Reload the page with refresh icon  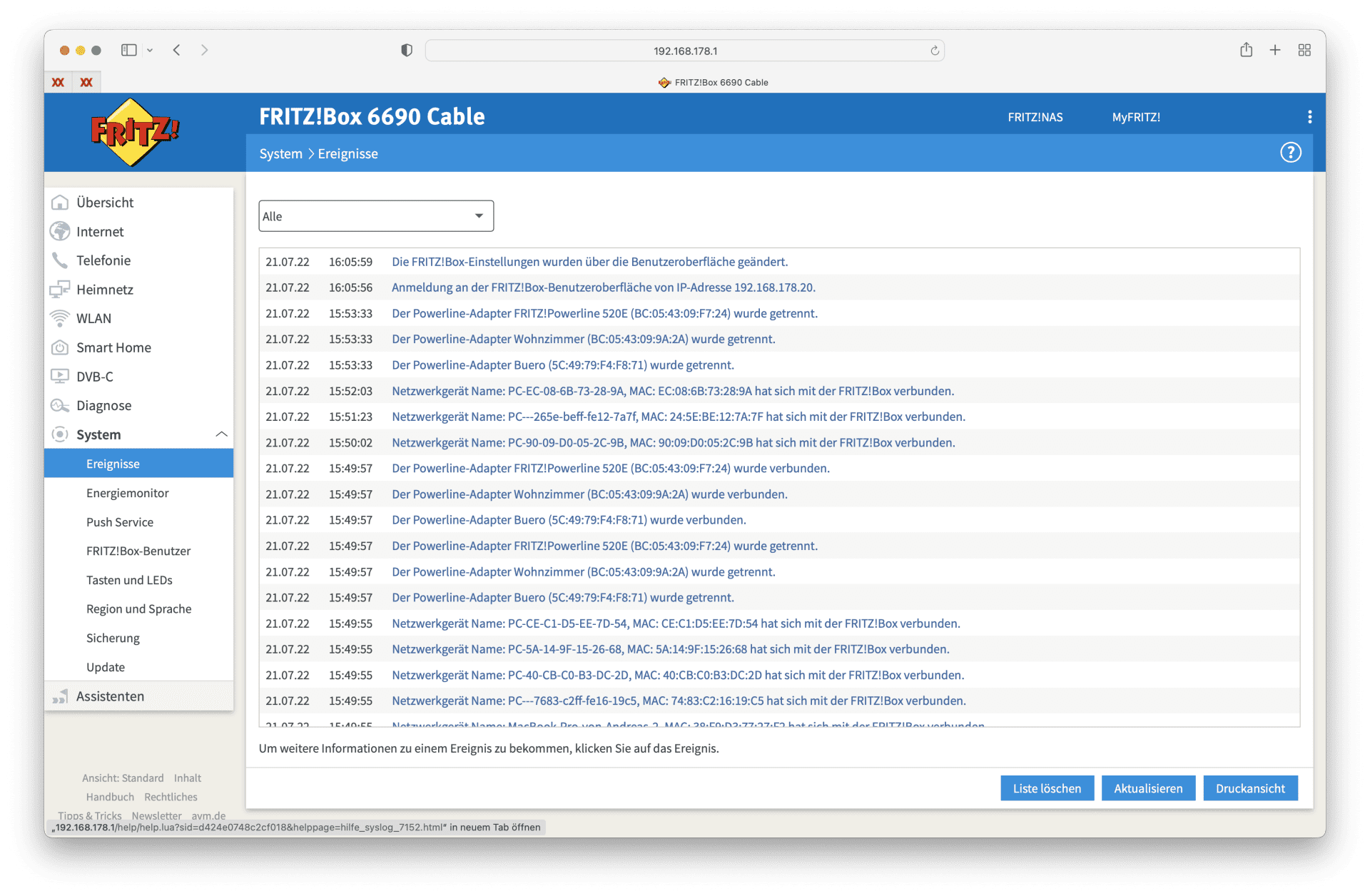pos(935,51)
